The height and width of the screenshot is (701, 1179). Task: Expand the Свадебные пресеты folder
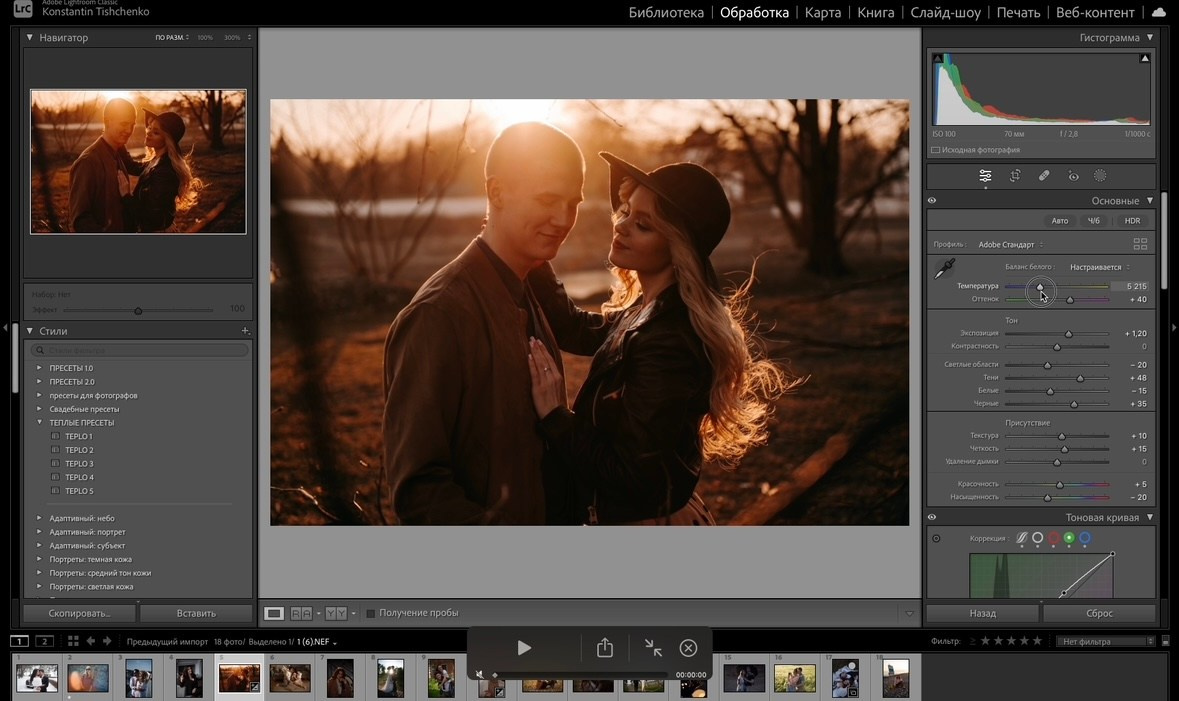coord(40,409)
